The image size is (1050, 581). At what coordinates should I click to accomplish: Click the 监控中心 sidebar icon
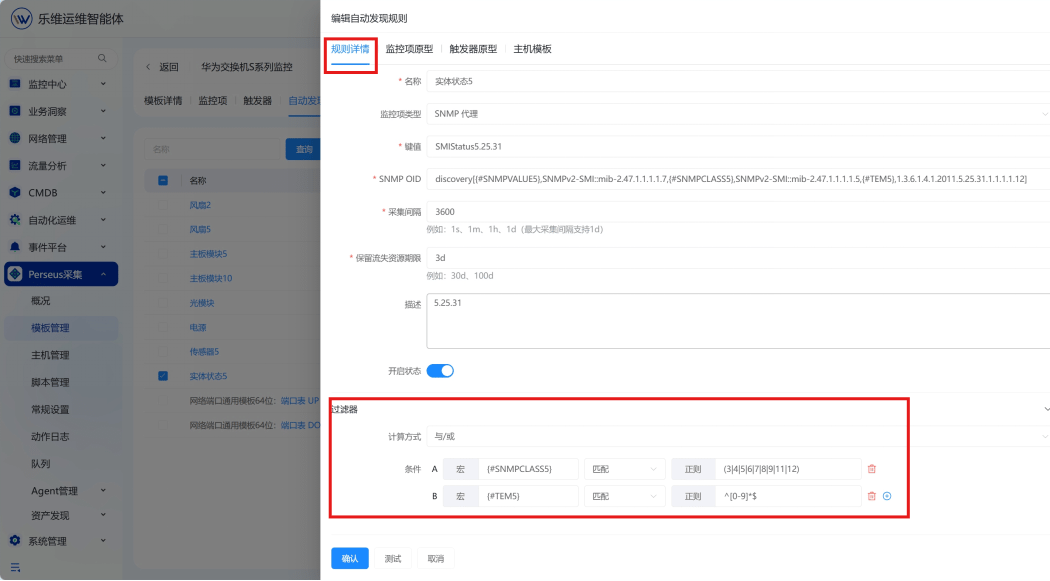click(15, 84)
